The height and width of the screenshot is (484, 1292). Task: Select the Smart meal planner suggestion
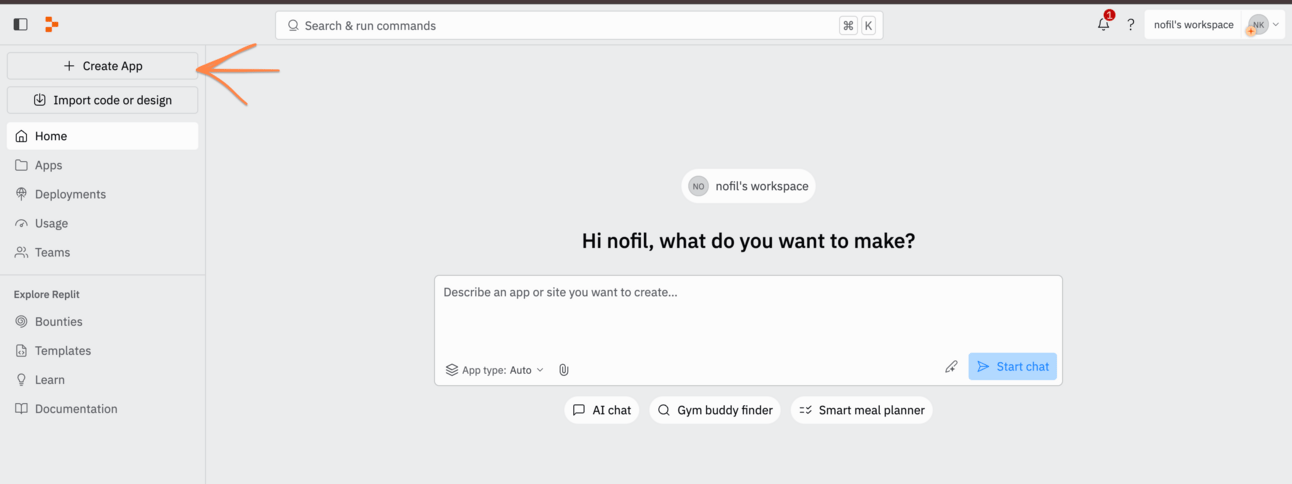[861, 410]
